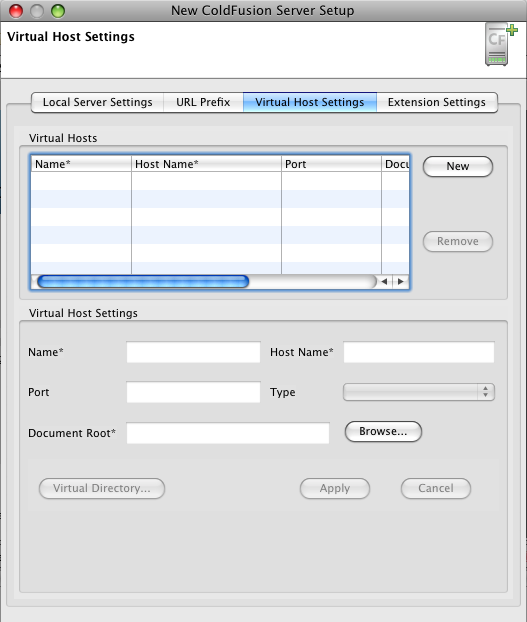Viewport: 527px width, 622px height.
Task: Click the Cancel button
Action: [436, 488]
